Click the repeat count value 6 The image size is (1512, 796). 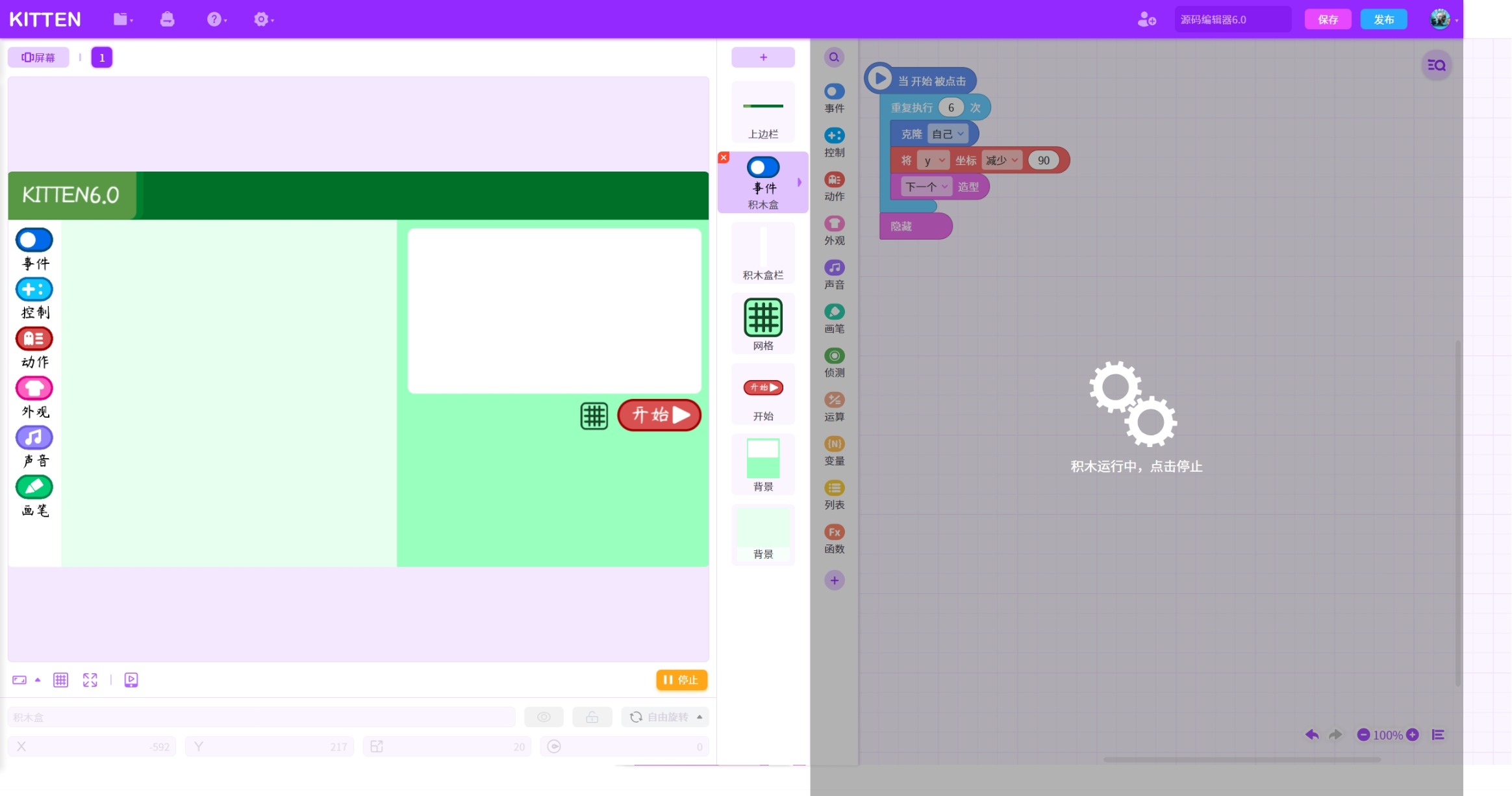click(951, 107)
